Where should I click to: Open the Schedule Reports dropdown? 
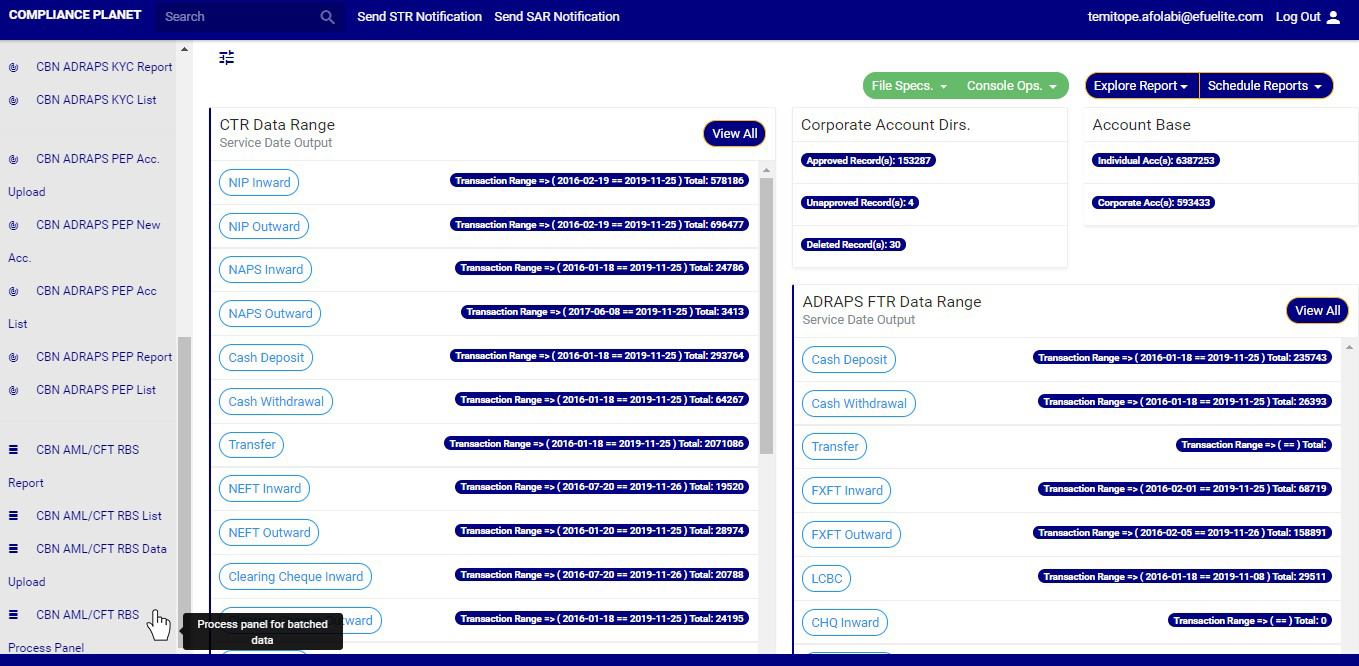[x=1264, y=86]
